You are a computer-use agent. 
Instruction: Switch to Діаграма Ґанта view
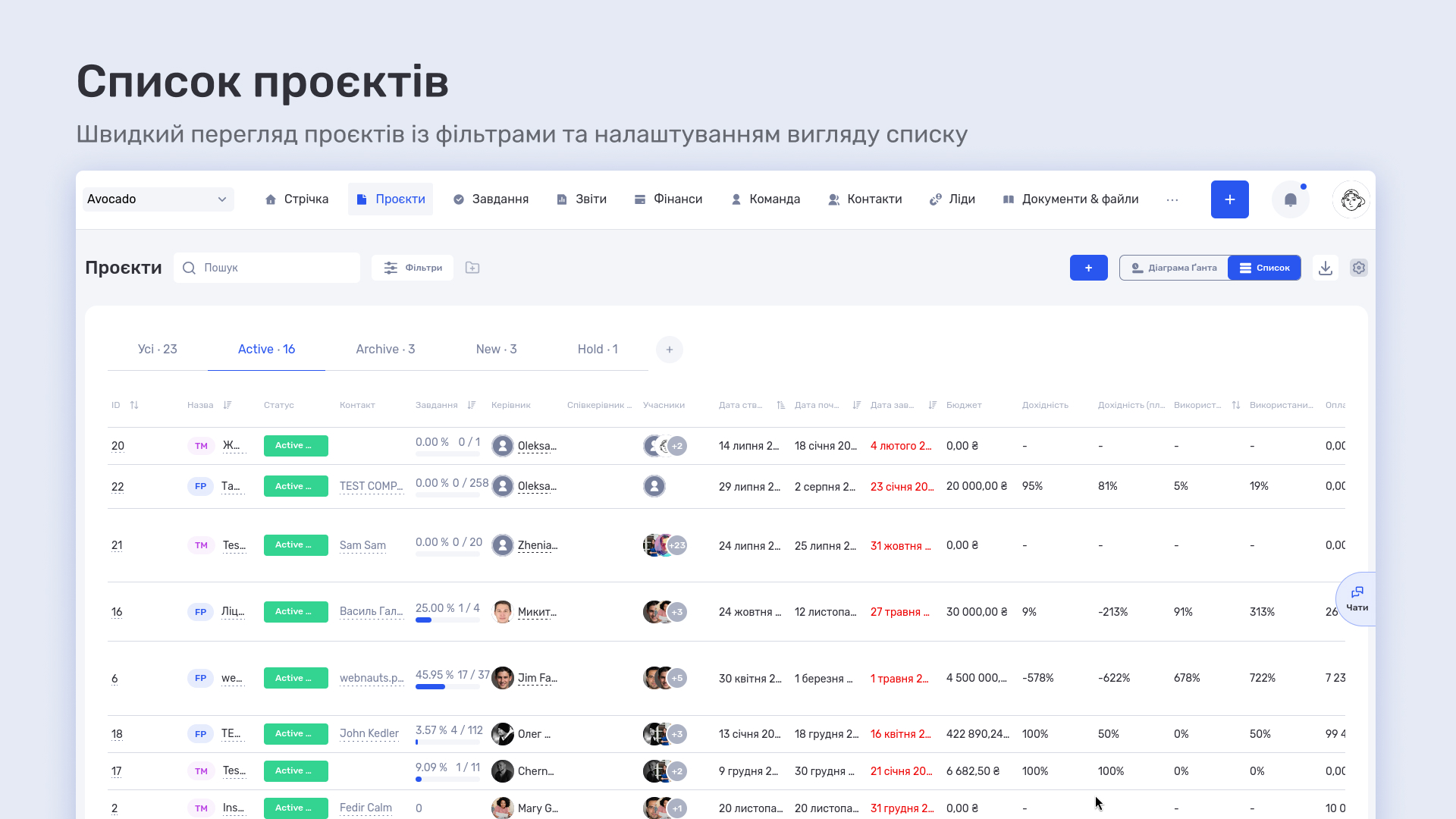pos(1174,268)
